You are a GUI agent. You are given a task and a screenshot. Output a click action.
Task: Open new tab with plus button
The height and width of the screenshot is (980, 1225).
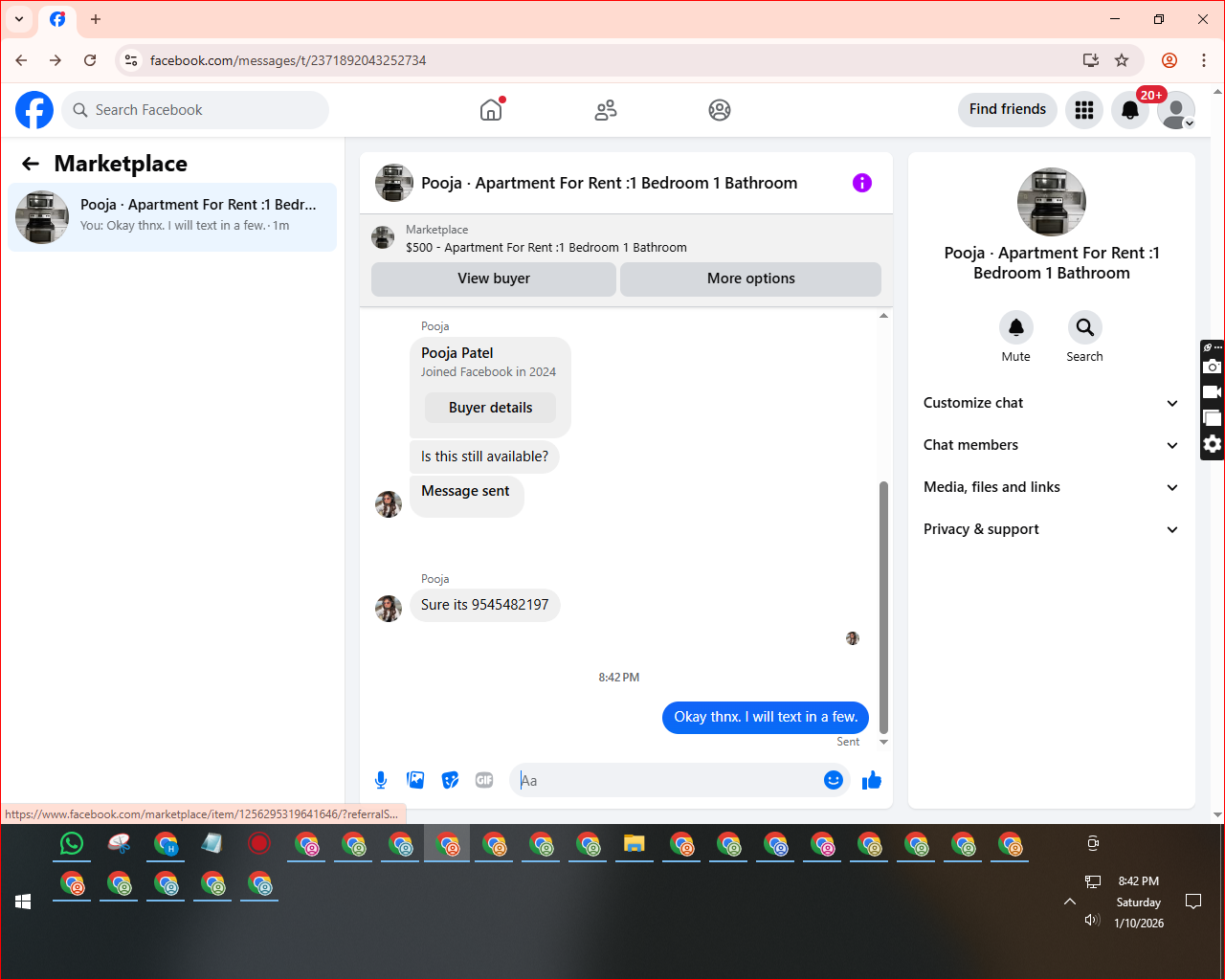click(96, 19)
